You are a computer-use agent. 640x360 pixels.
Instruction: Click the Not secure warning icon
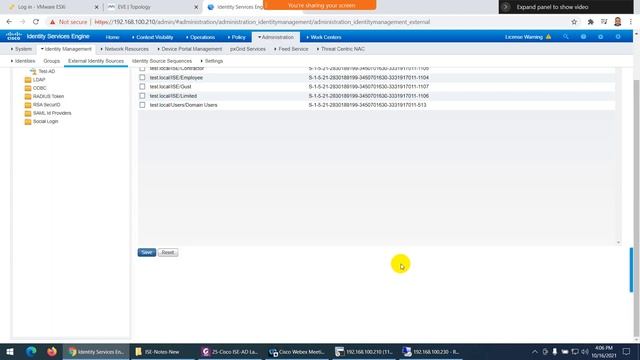52,22
